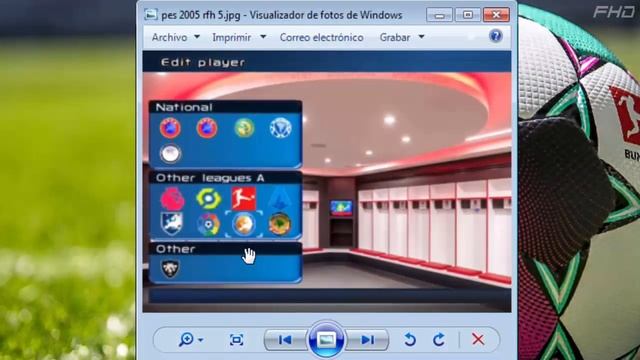
Task: Go to the next photo
Action: tap(367, 340)
